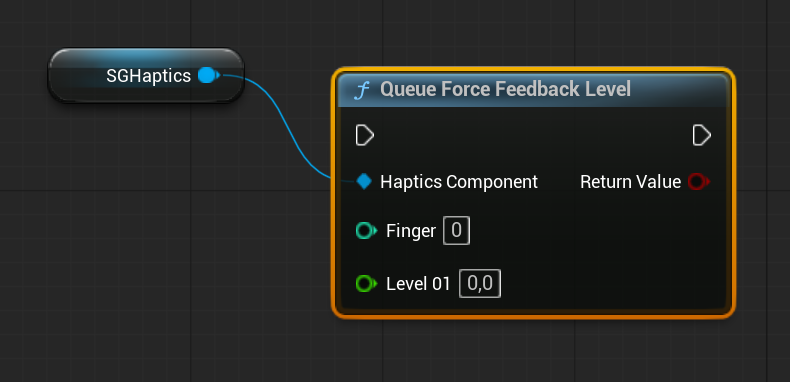Viewport: 790px width, 382px height.
Task: Click the SGHaptics label text
Action: 149,76
